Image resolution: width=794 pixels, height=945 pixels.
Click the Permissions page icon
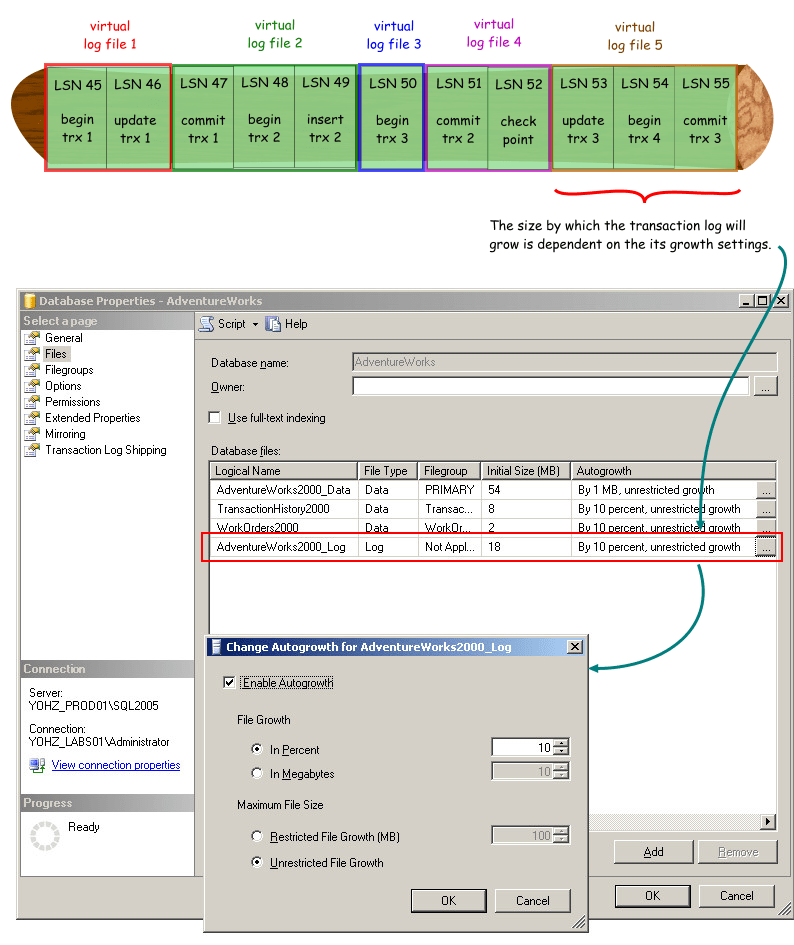click(32, 402)
